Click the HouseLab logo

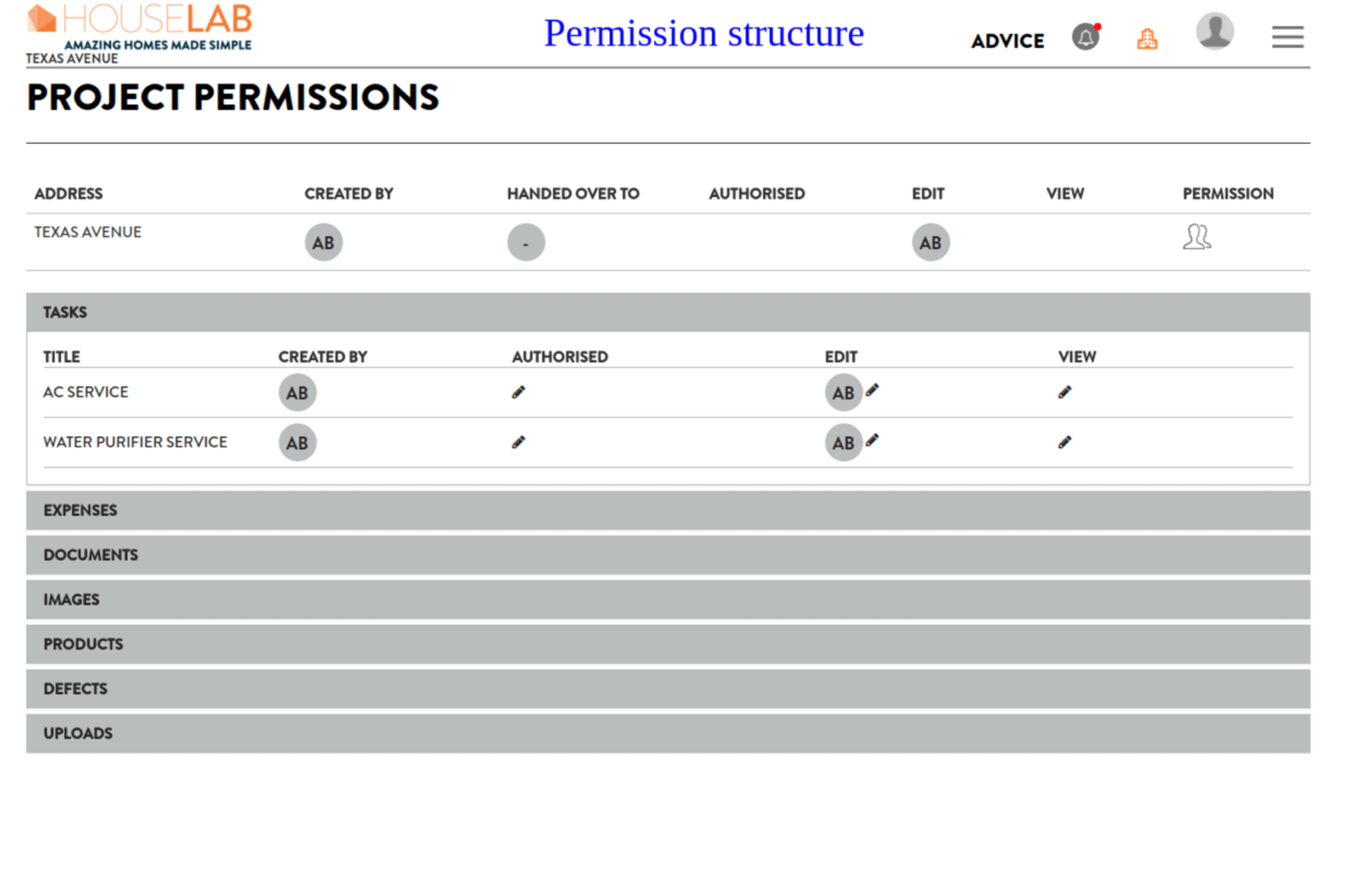(139, 27)
